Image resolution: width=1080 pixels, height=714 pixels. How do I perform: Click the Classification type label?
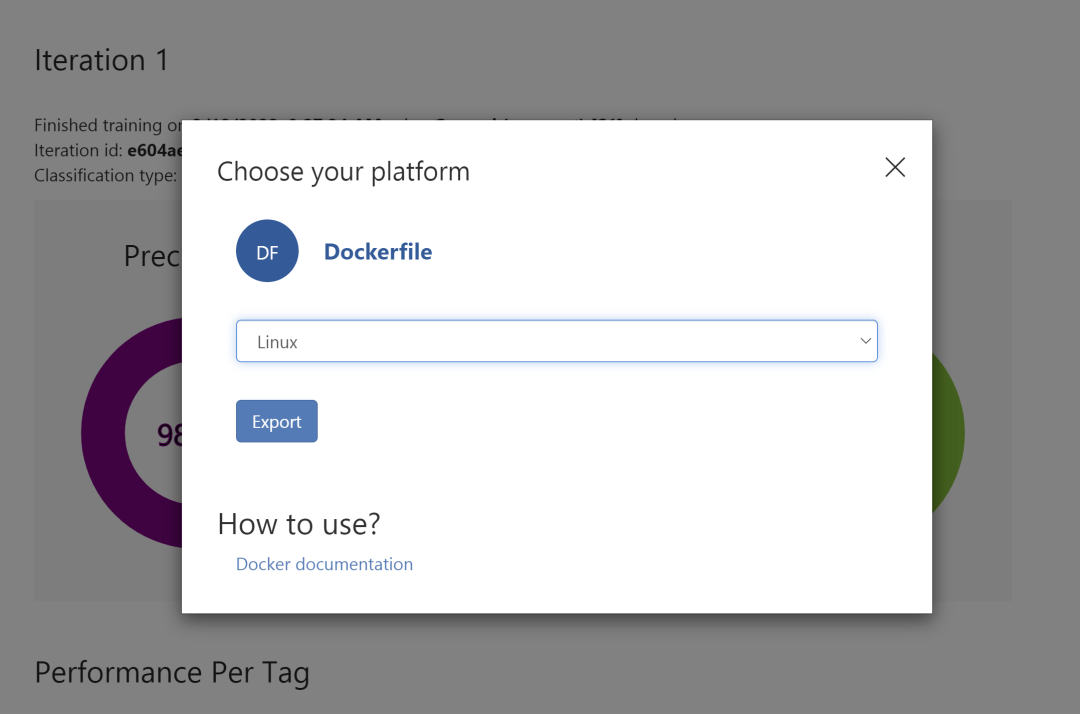(x=105, y=175)
